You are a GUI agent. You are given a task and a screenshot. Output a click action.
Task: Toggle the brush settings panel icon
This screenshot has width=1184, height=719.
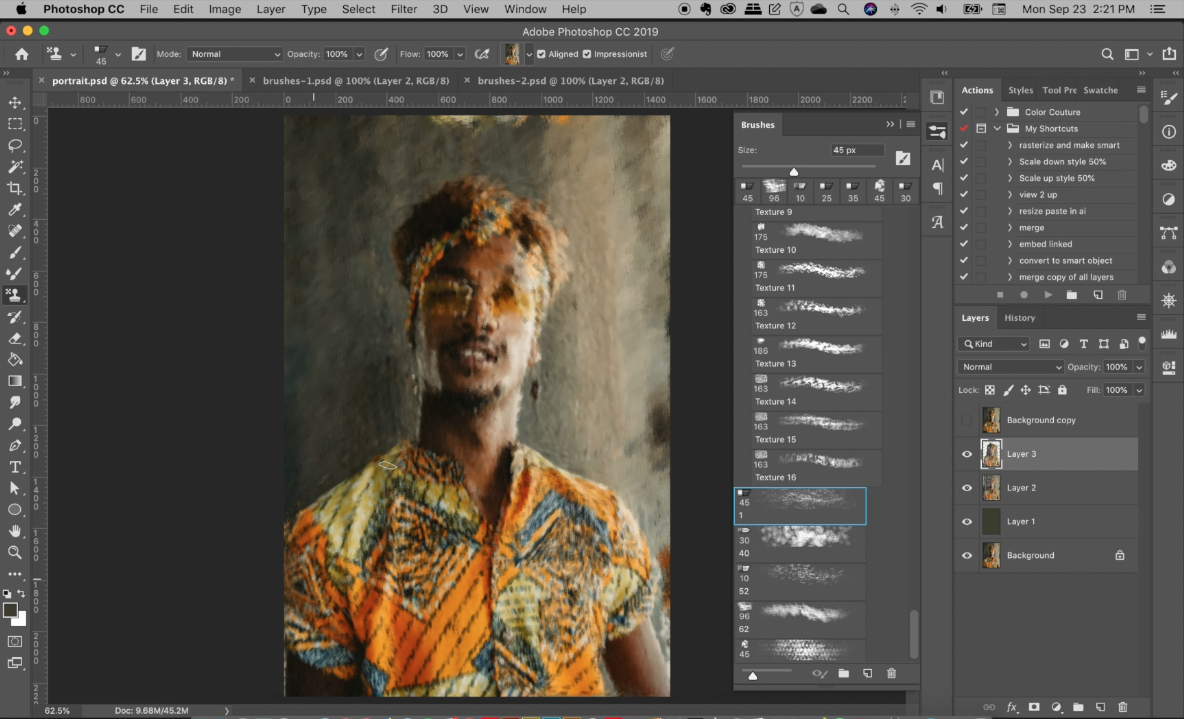click(139, 54)
